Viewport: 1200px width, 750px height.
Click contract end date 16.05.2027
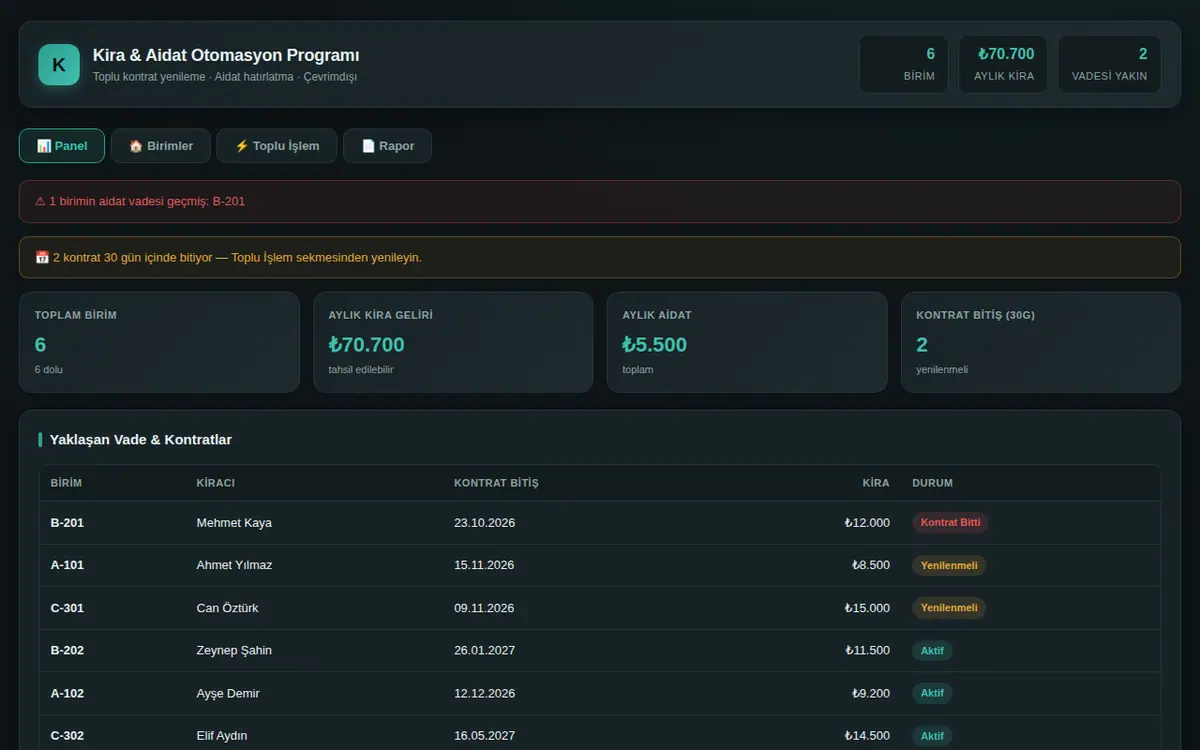pos(484,736)
